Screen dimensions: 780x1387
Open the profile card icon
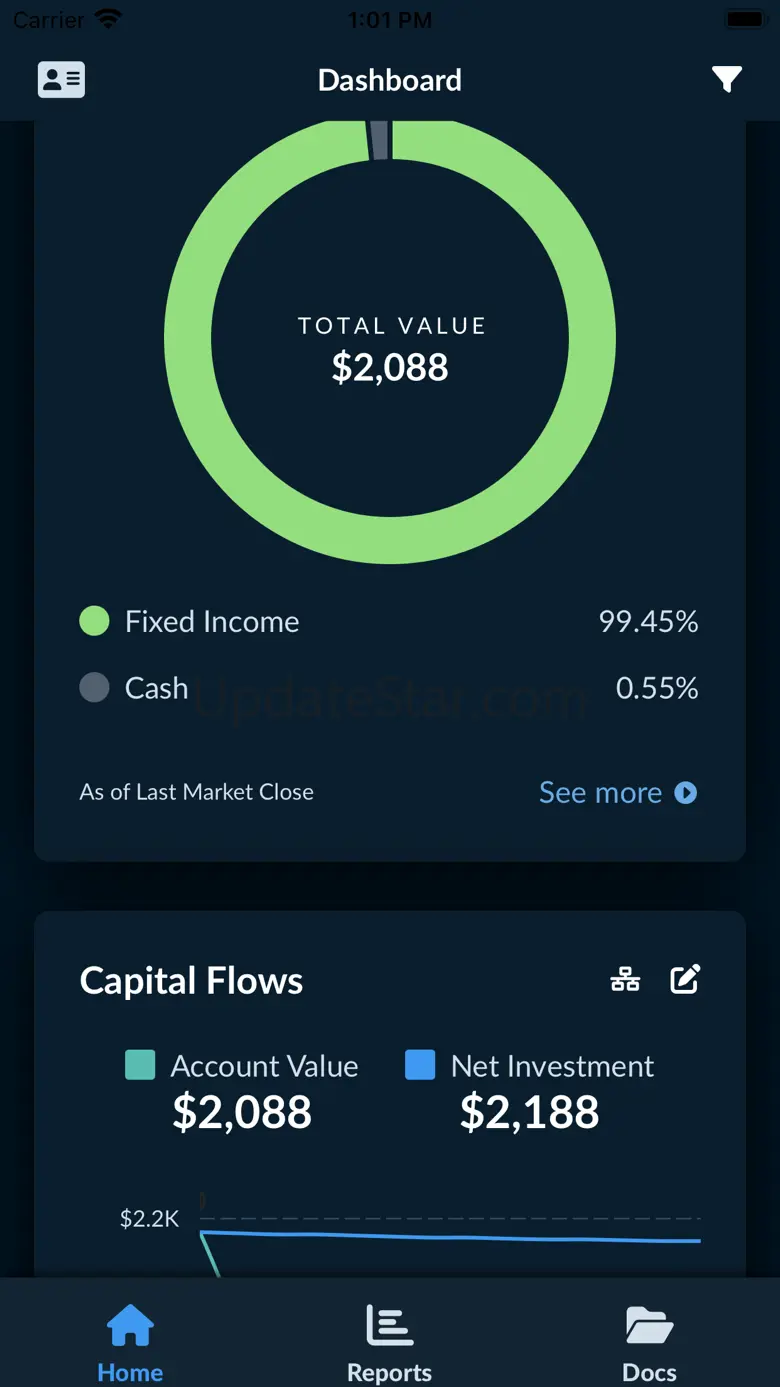click(61, 80)
